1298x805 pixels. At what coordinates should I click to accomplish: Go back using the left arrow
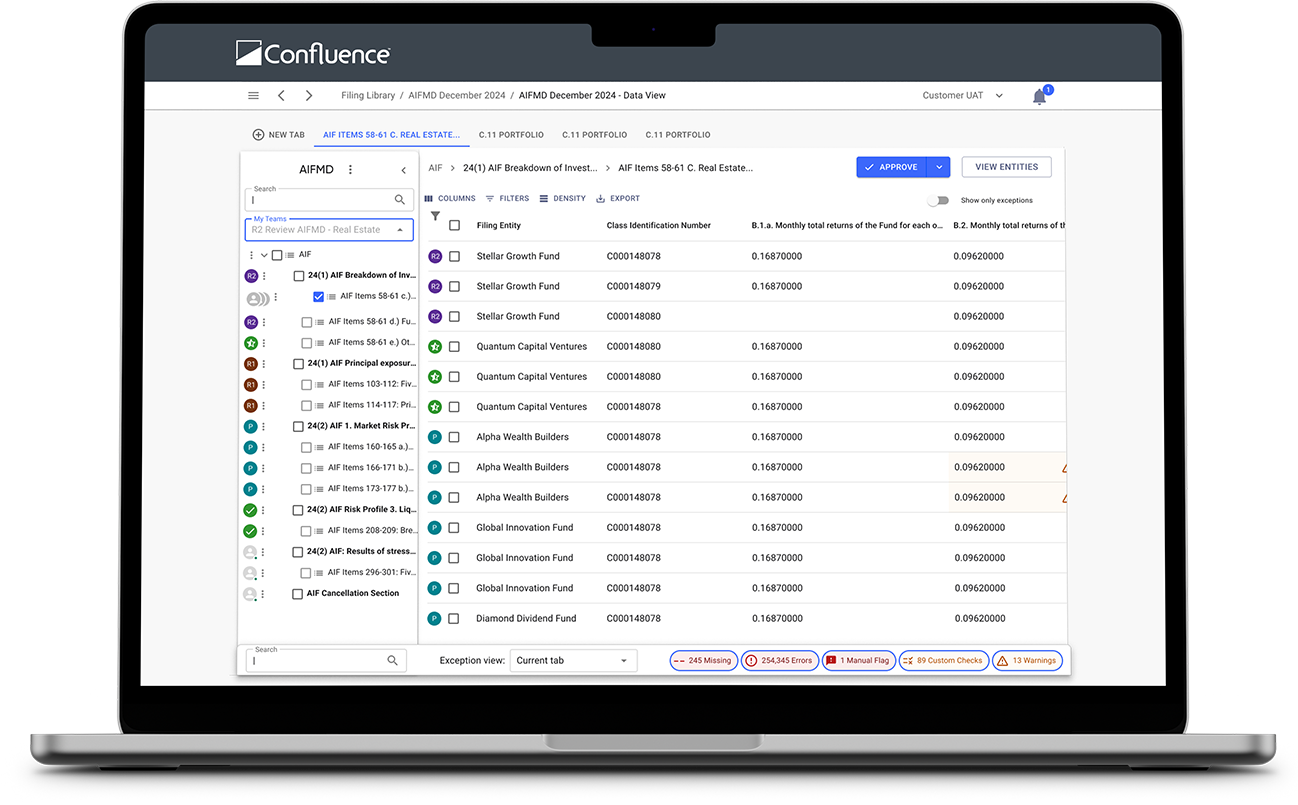[281, 96]
